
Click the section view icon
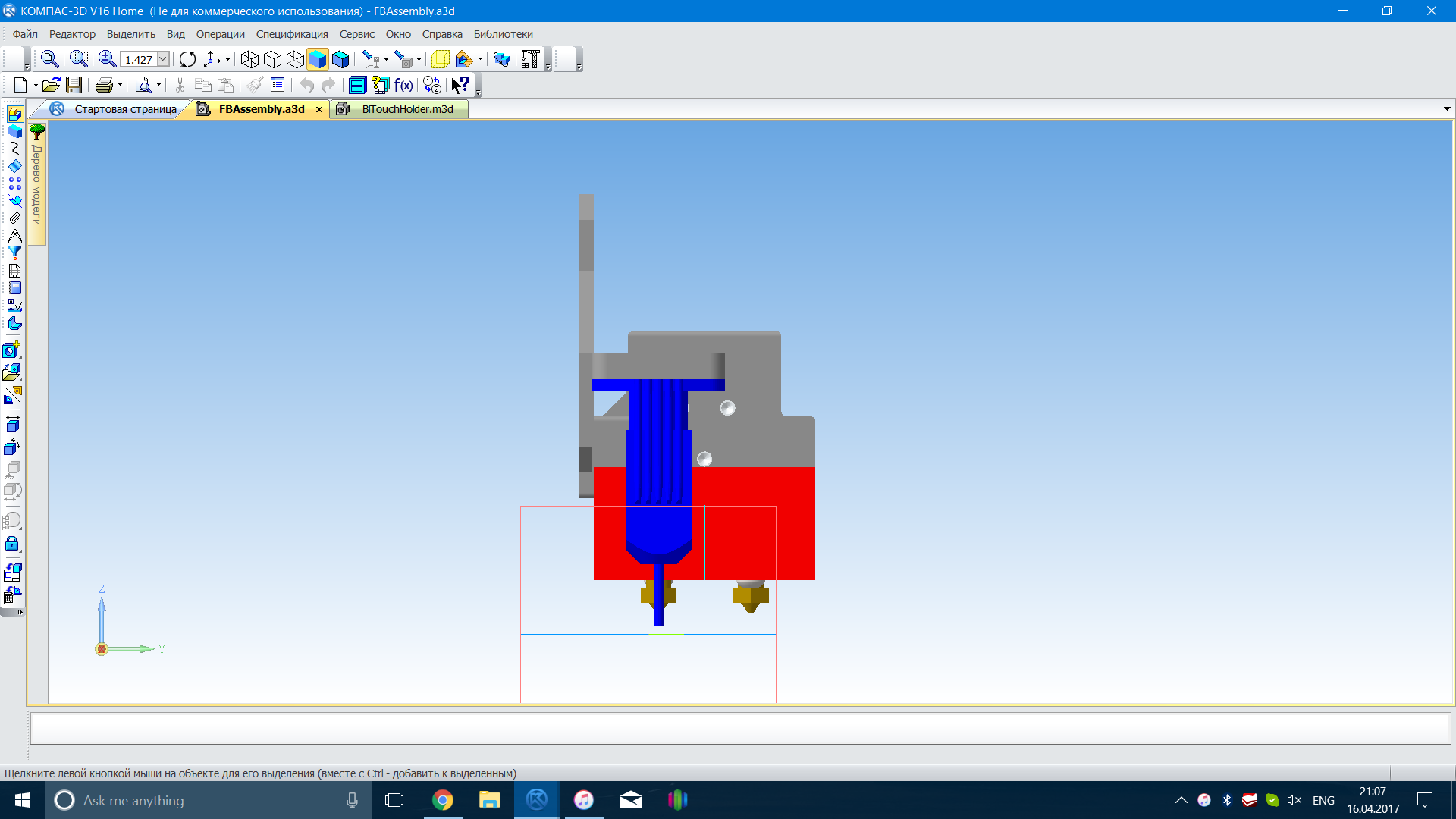[x=464, y=59]
